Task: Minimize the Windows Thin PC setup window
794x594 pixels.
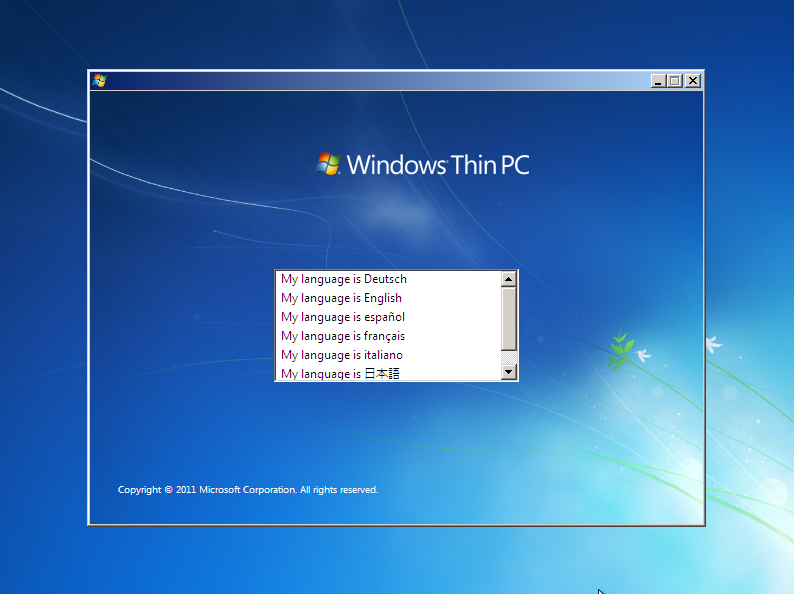Action: click(658, 81)
